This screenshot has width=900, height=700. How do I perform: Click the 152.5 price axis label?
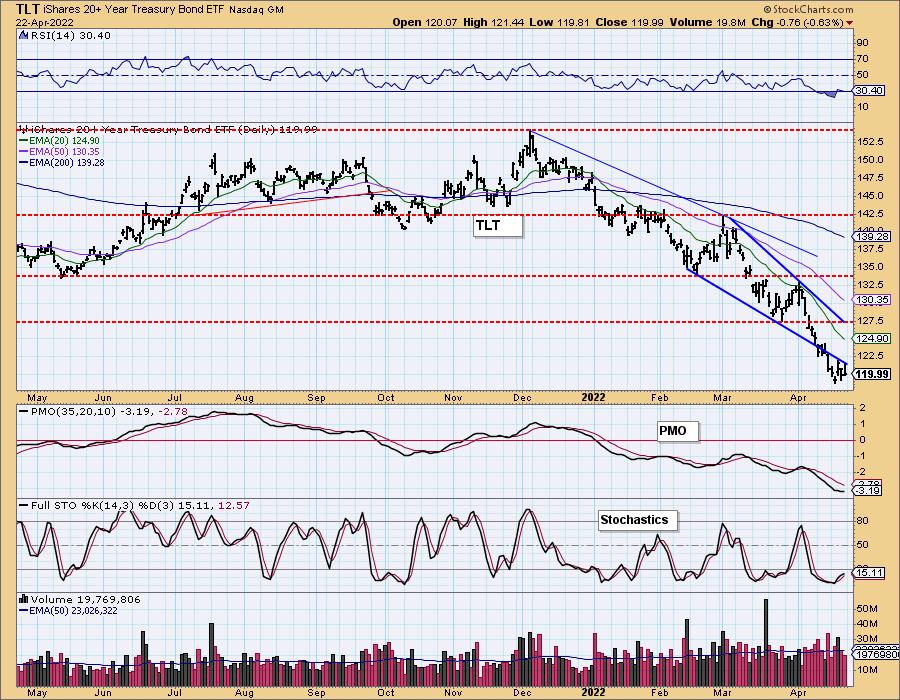tap(868, 142)
